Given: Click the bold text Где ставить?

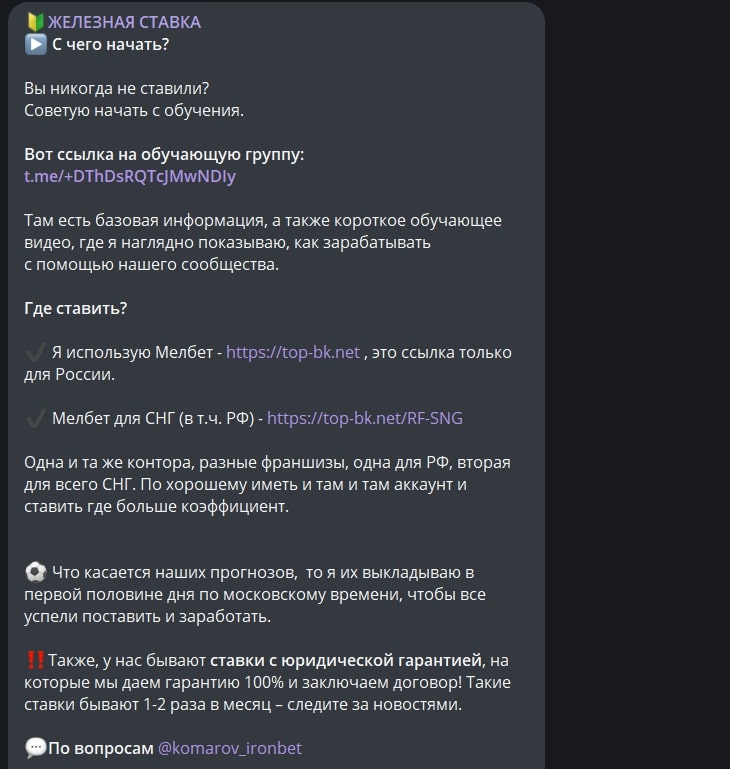Looking at the screenshot, I should pos(76,308).
